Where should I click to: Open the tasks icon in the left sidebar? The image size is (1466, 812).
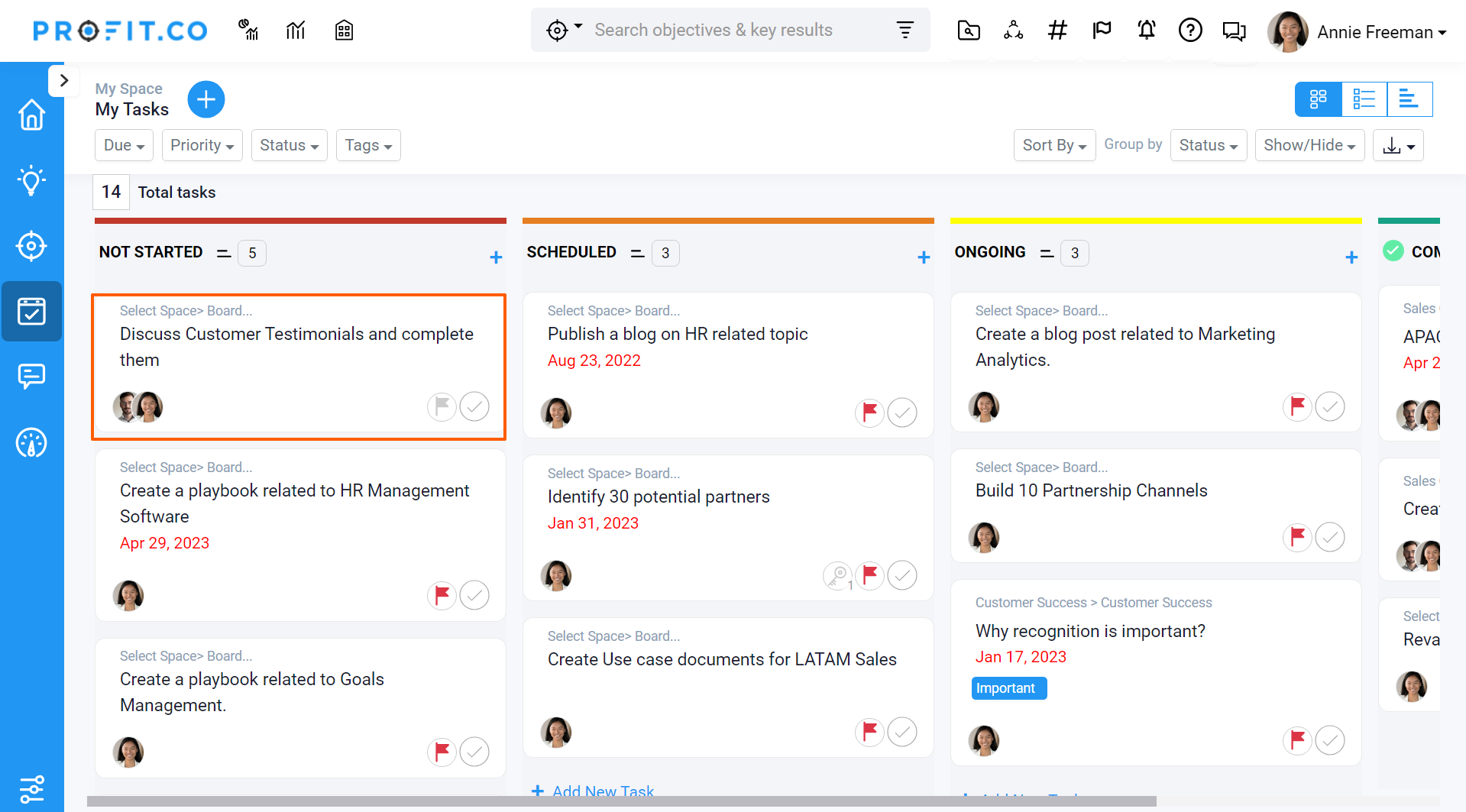(31, 311)
